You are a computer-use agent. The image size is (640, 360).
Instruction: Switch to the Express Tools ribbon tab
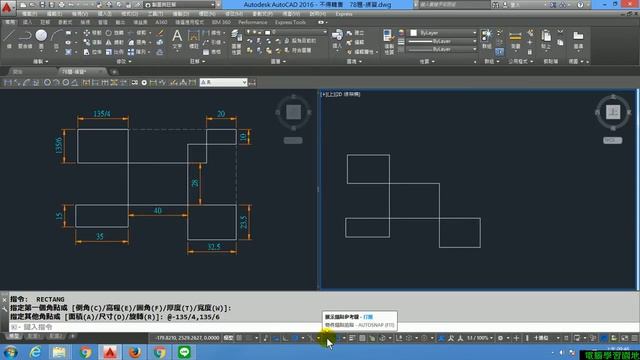[x=290, y=22]
